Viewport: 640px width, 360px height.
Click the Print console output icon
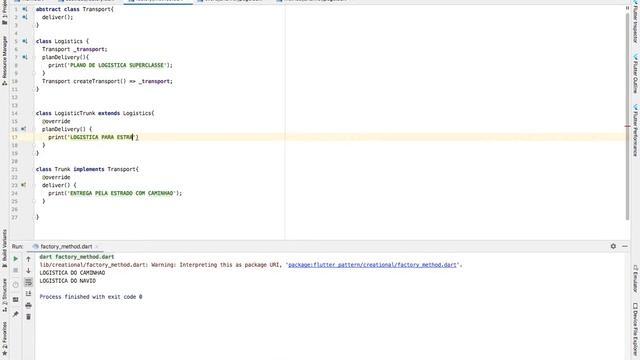pyautogui.click(x=28, y=305)
